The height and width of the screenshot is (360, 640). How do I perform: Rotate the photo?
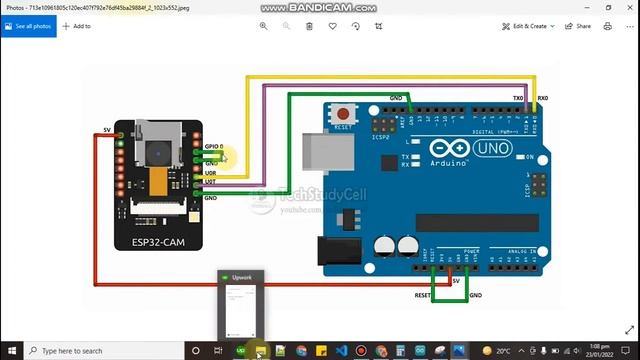point(356,26)
